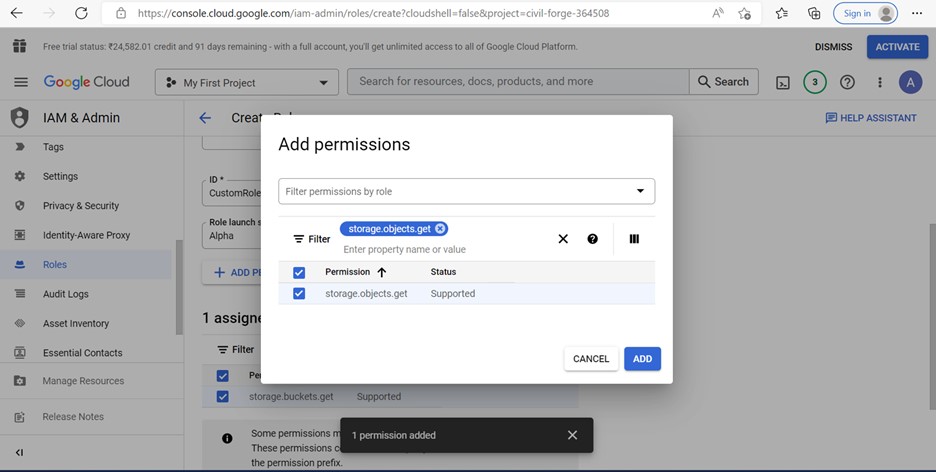Cancel the Add permissions dialog

tap(590, 359)
